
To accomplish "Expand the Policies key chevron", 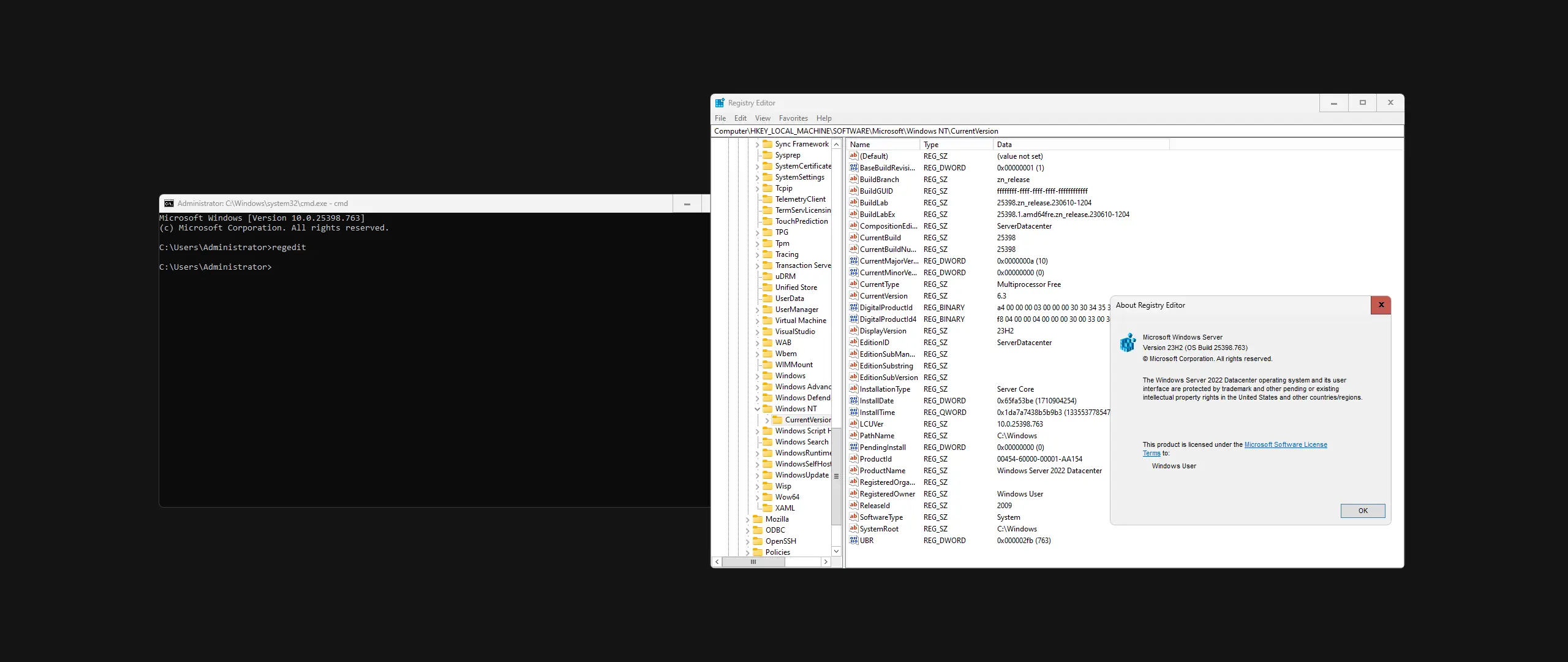I will click(x=747, y=552).
